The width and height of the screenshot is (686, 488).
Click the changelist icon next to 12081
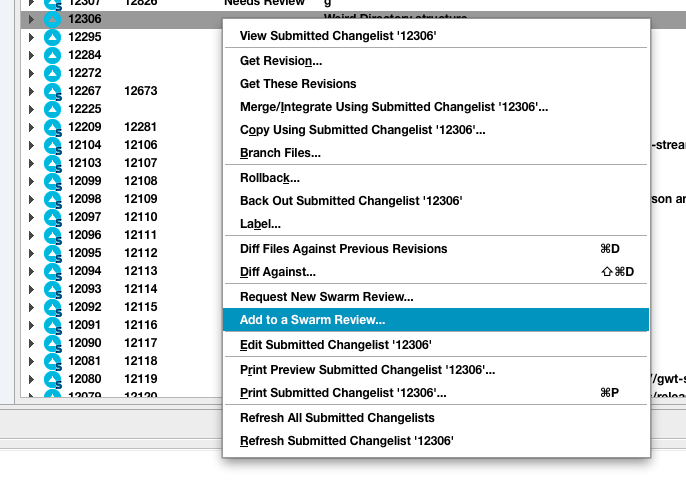pyautogui.click(x=53, y=361)
